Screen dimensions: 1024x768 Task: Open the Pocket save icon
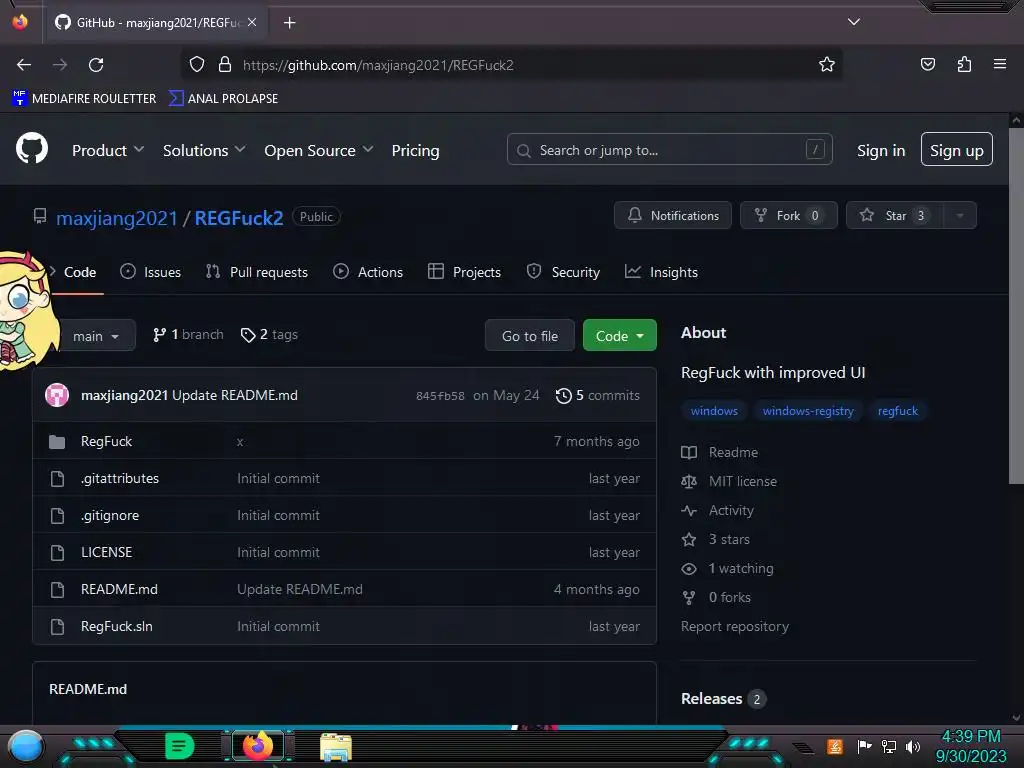[x=927, y=64]
